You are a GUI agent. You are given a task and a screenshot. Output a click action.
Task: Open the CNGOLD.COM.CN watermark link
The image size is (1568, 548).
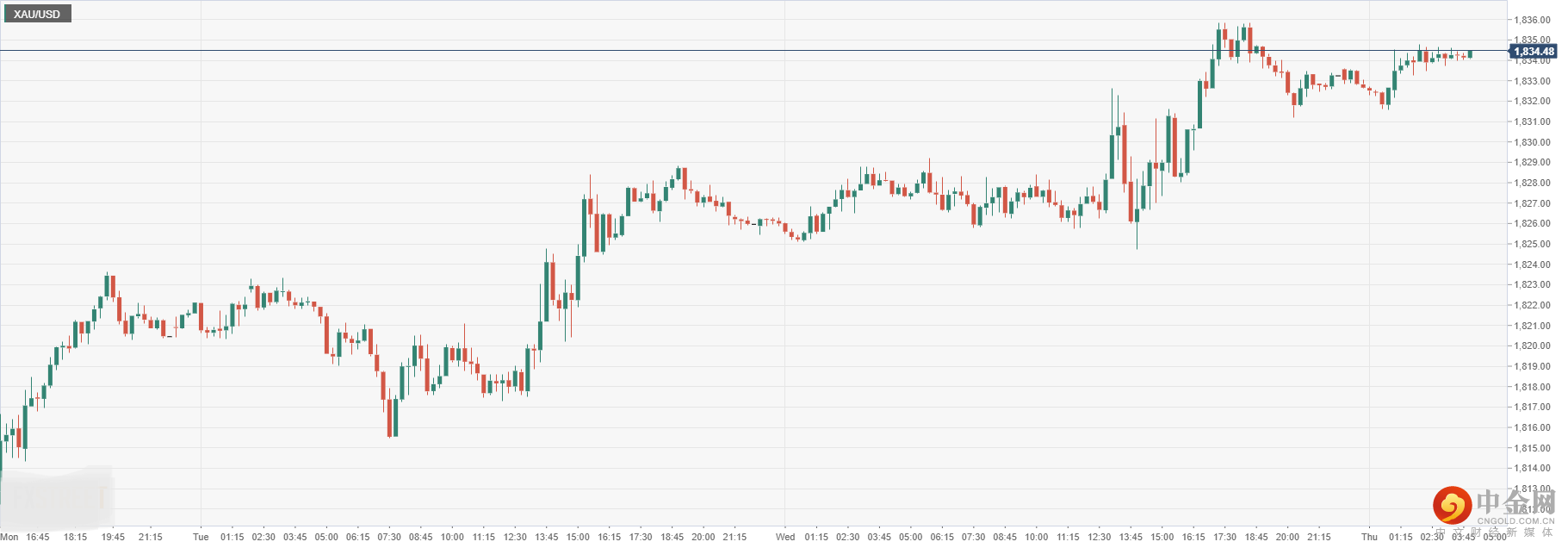click(1515, 521)
